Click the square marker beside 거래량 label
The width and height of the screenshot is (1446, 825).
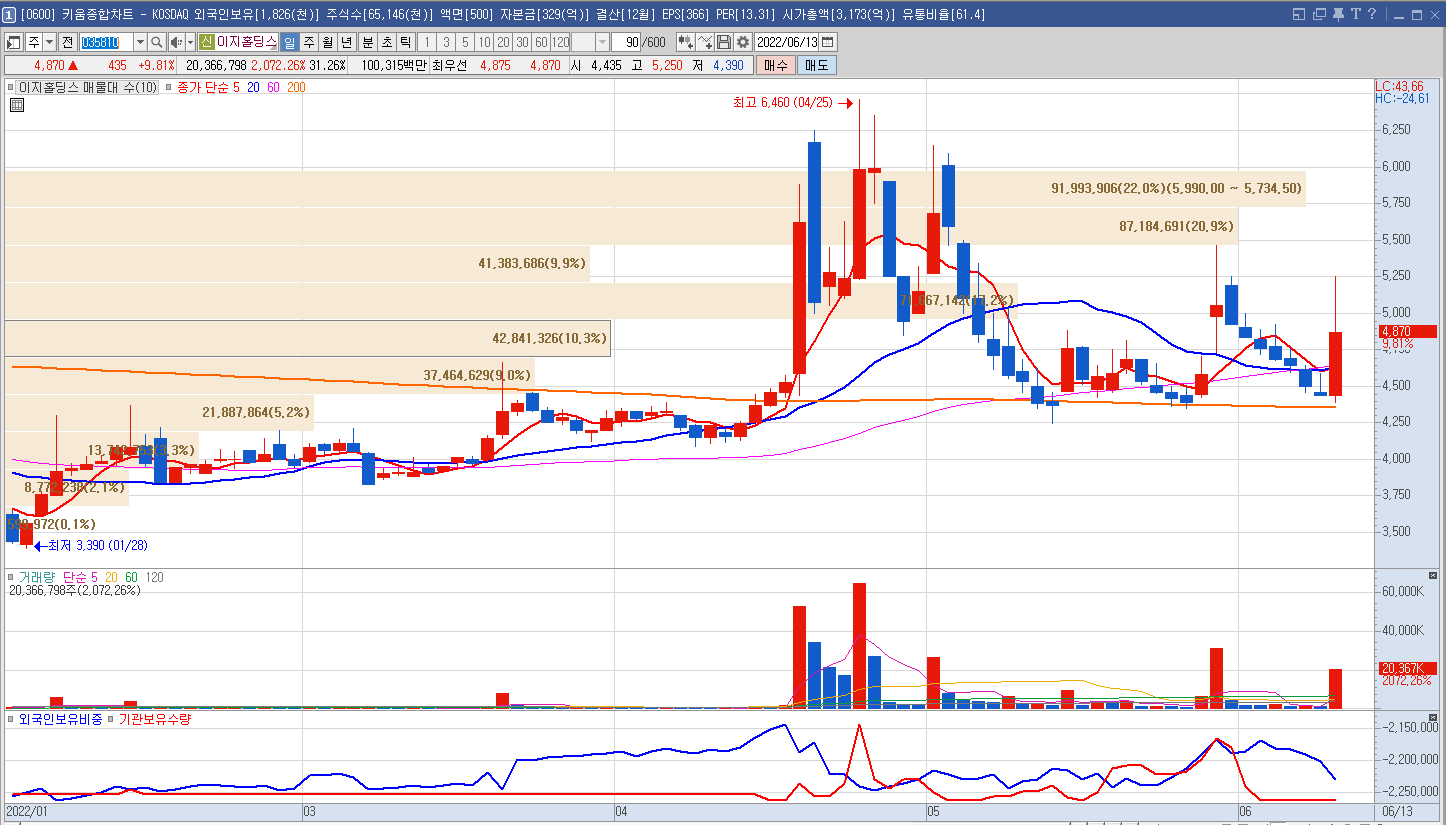pos(10,577)
